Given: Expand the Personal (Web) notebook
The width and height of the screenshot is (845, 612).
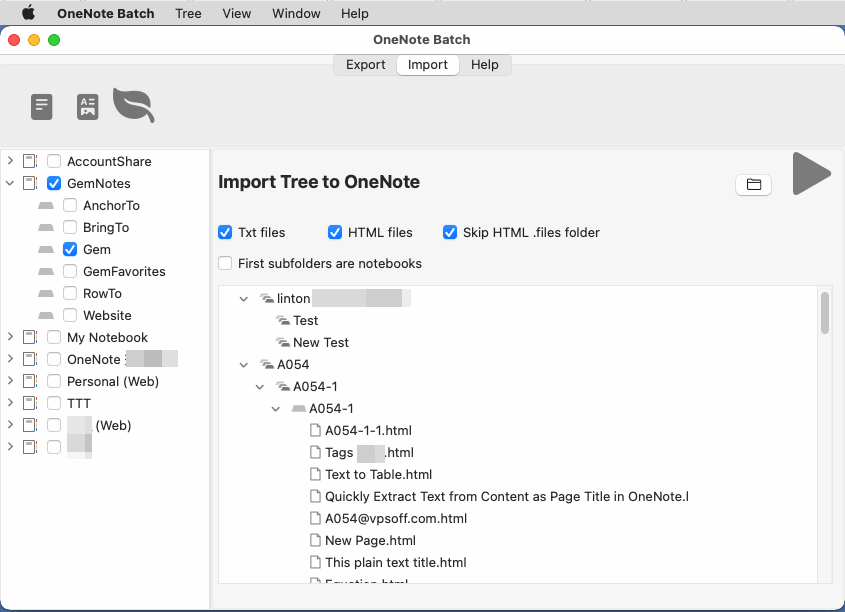Looking at the screenshot, I should coord(10,381).
